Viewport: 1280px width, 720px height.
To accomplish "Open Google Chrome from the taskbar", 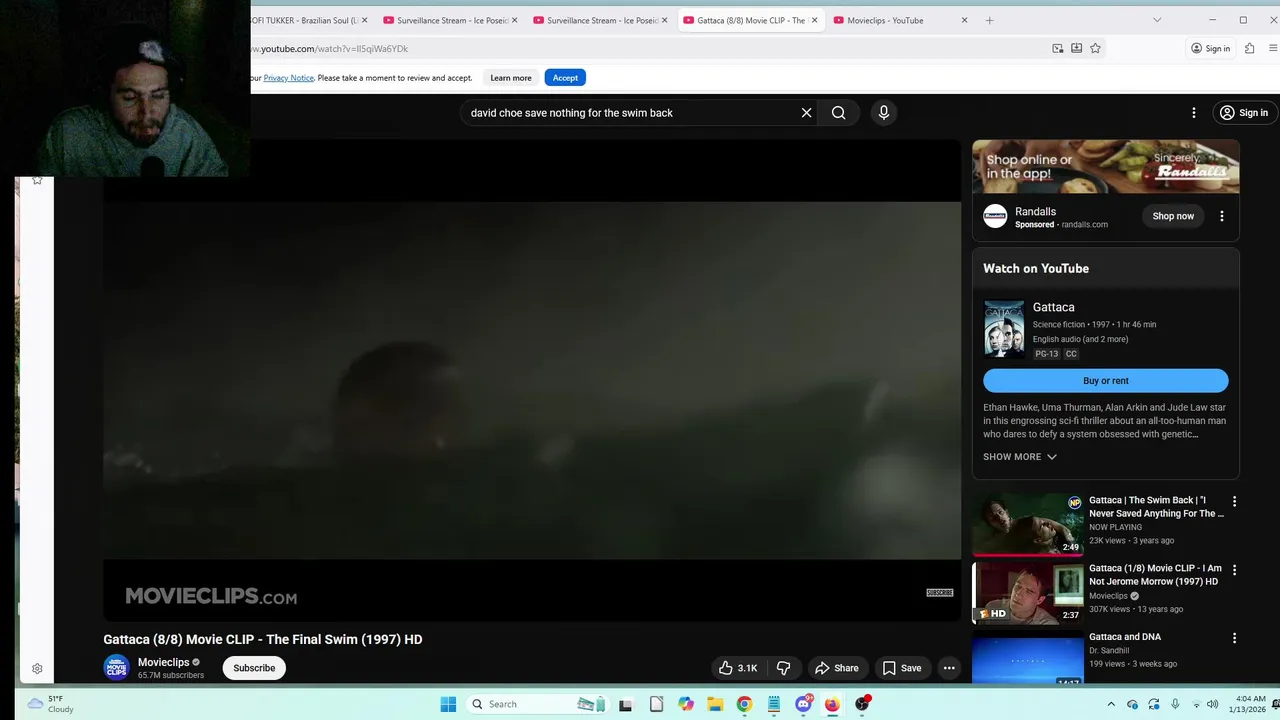I will (744, 704).
